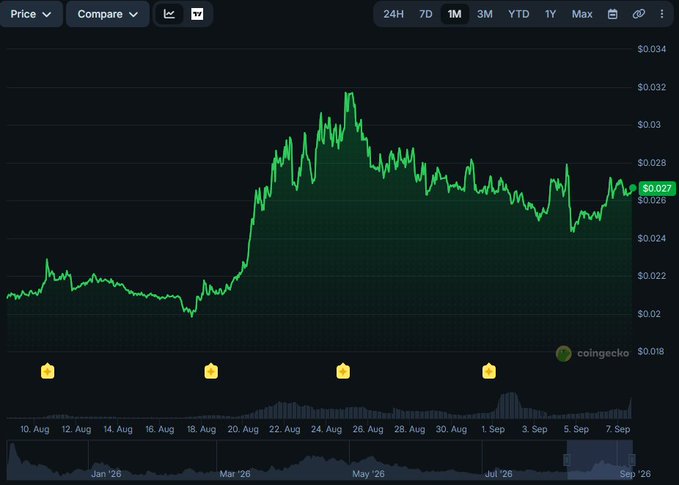Click the $0.018 axis label
679x485 pixels.
651,351
